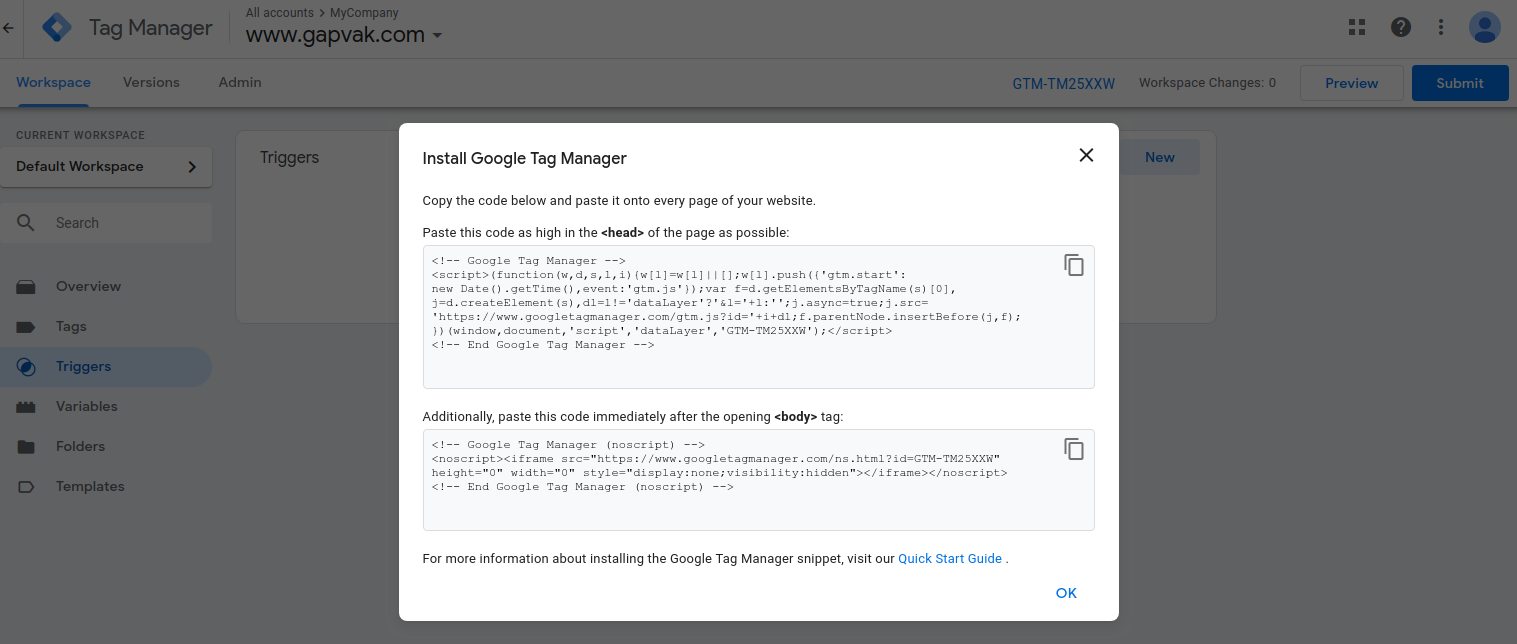Click into the head code text box
1517x644 pixels.
pyautogui.click(x=740, y=366)
